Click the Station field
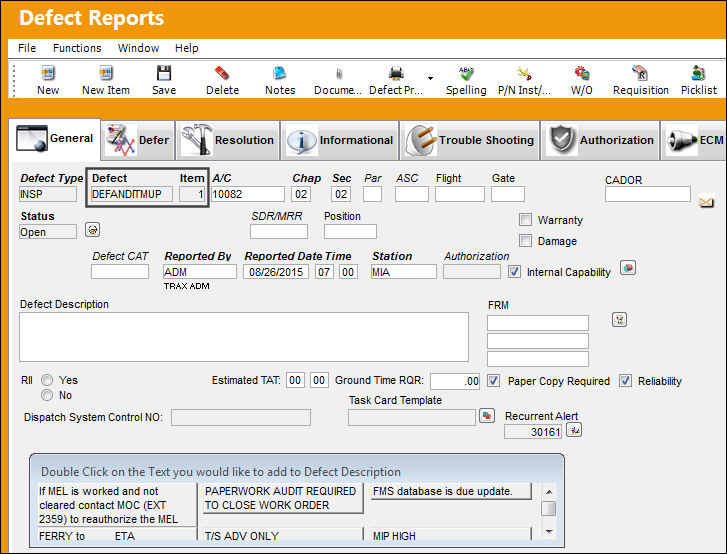727x554 pixels. (403, 271)
